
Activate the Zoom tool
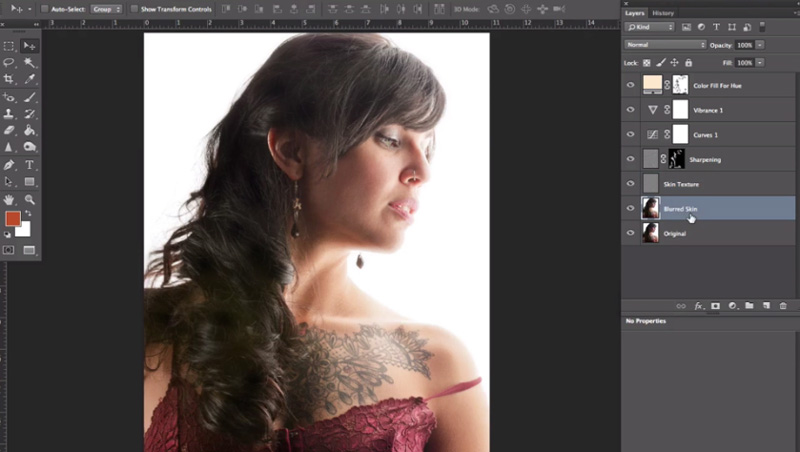[x=29, y=199]
